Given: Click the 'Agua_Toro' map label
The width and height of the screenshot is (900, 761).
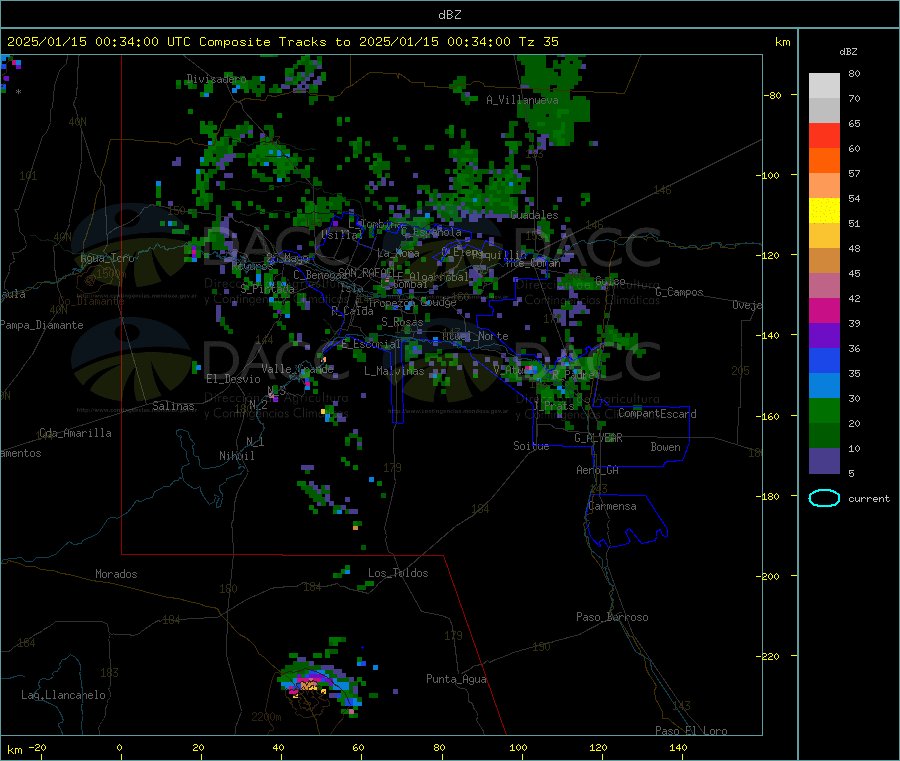Looking at the screenshot, I should [107, 258].
